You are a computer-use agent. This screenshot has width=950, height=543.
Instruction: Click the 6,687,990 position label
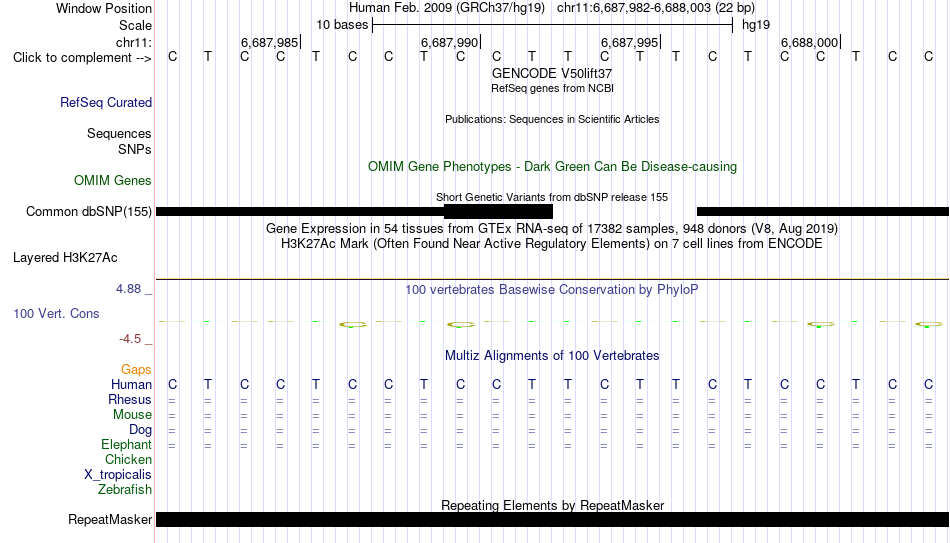(450, 42)
